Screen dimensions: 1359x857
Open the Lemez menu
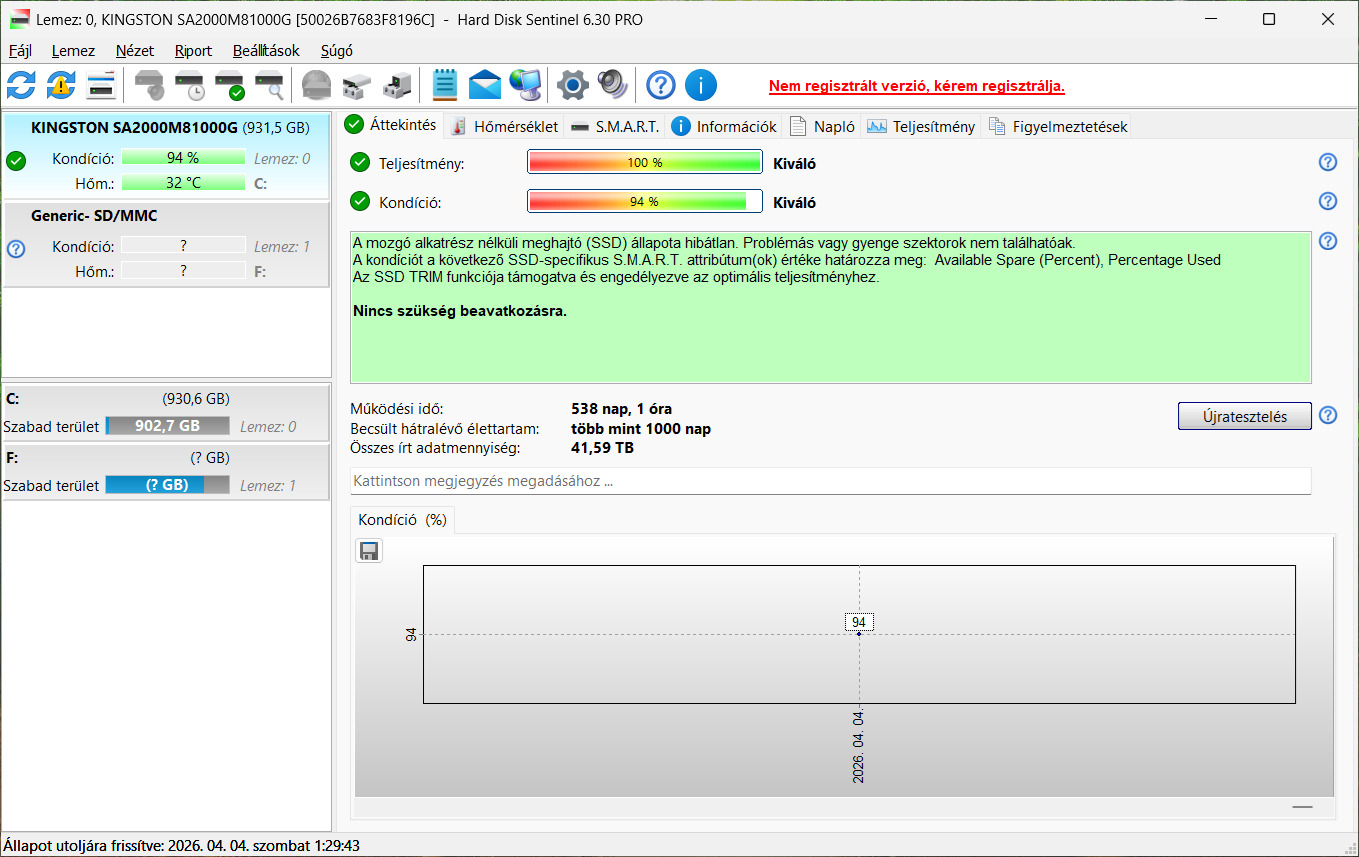73,50
